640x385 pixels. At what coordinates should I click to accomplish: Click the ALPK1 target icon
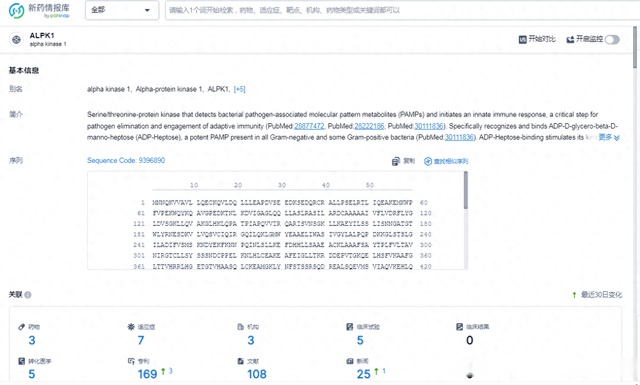16,40
